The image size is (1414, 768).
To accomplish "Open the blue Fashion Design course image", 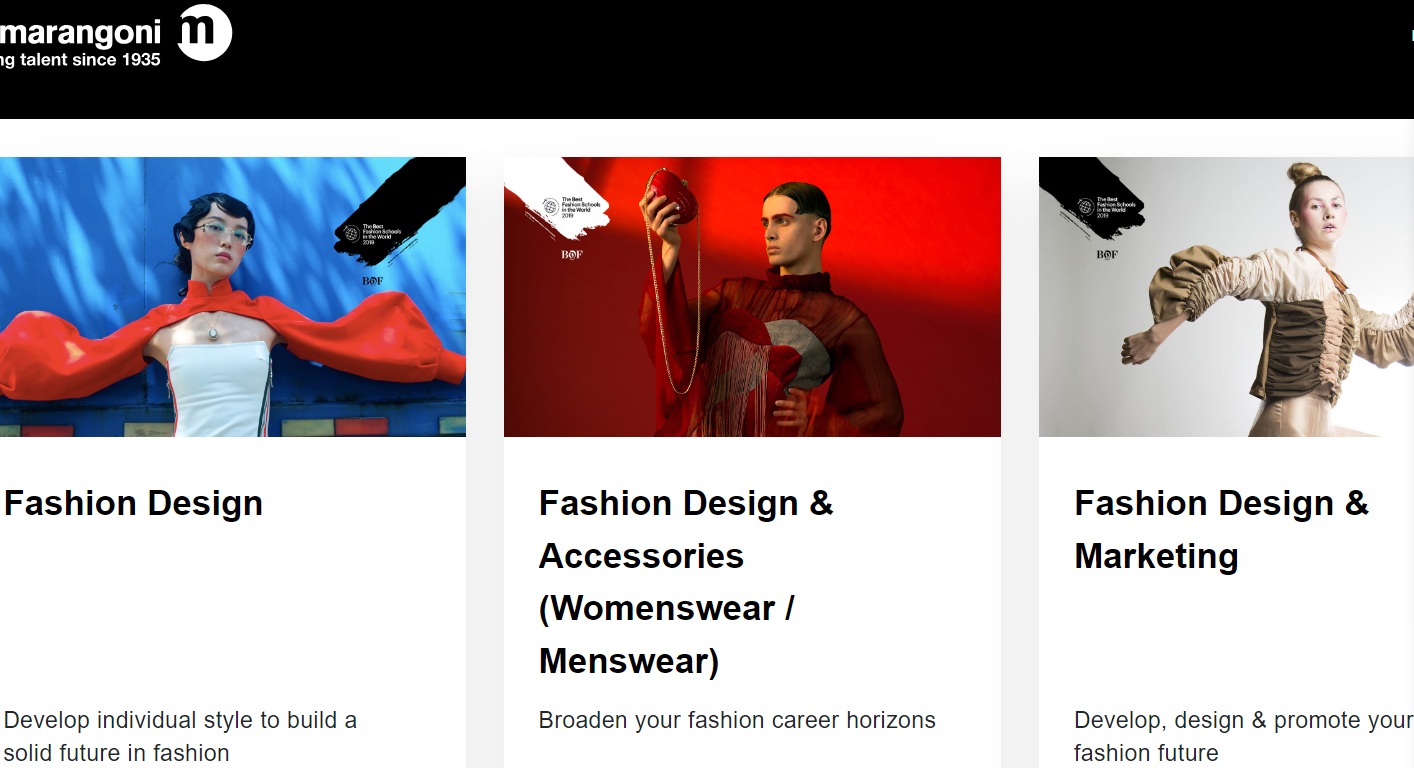I will point(233,297).
